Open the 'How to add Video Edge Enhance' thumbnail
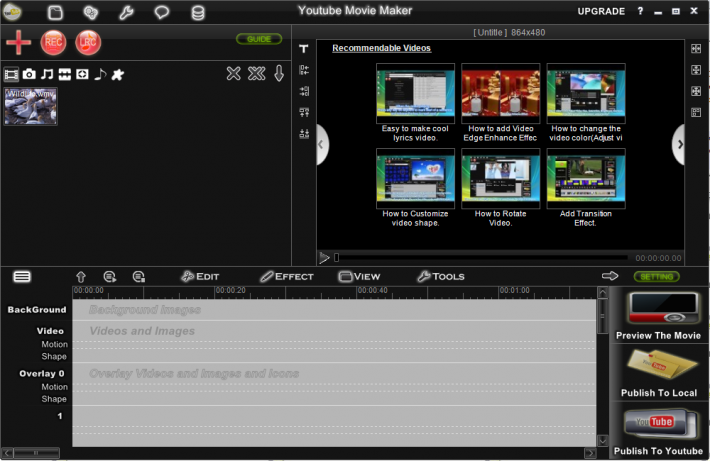The image size is (710, 461). (x=500, y=93)
